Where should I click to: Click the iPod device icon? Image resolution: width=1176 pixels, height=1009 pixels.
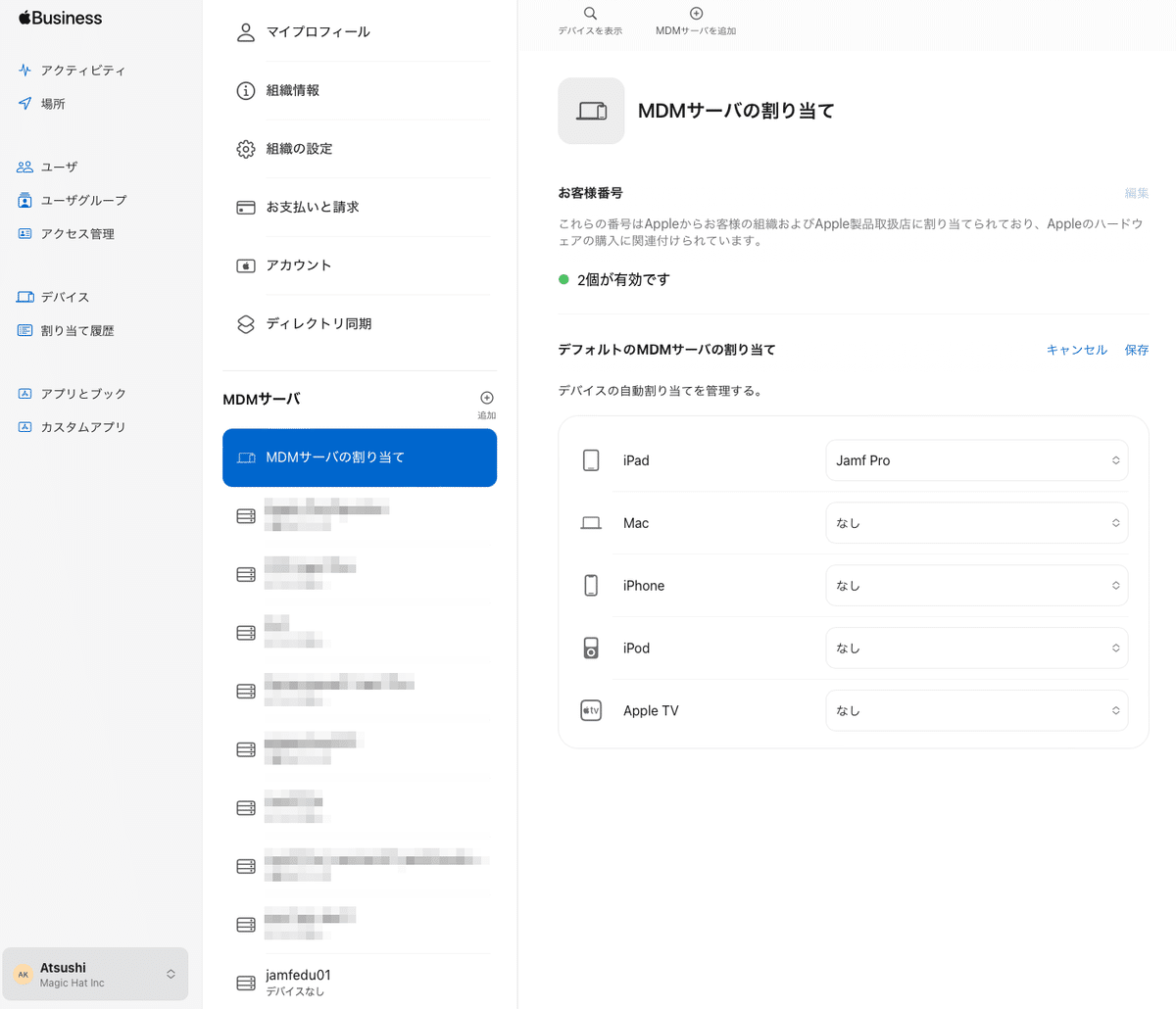[x=591, y=649]
